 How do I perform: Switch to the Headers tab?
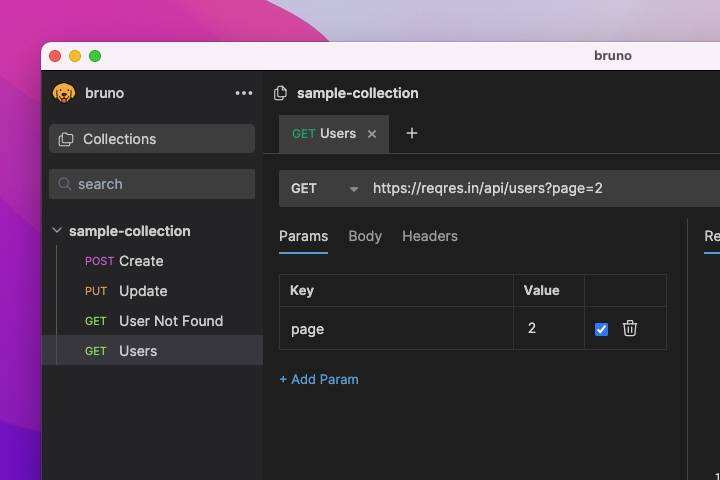[430, 236]
